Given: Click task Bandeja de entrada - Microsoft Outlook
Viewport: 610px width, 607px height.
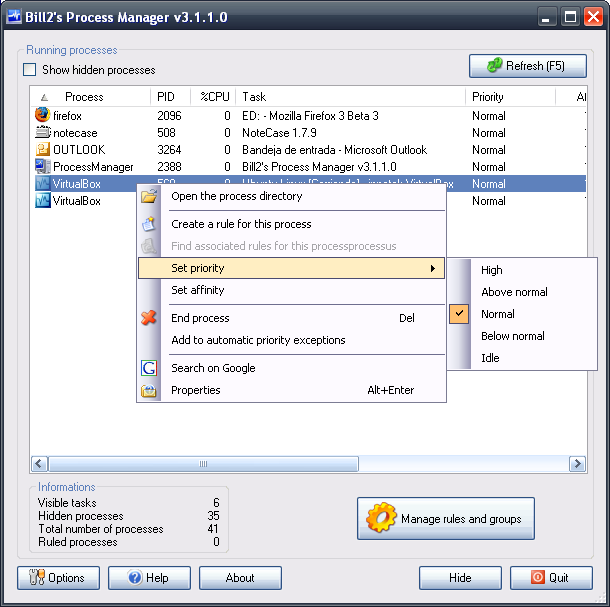Looking at the screenshot, I should pos(335,150).
